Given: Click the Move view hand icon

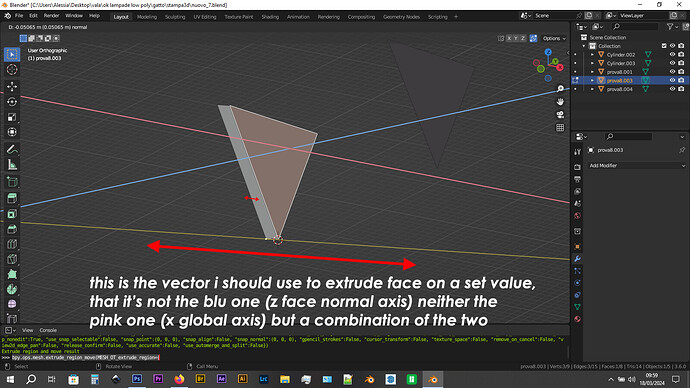Looking at the screenshot, I should click(560, 102).
